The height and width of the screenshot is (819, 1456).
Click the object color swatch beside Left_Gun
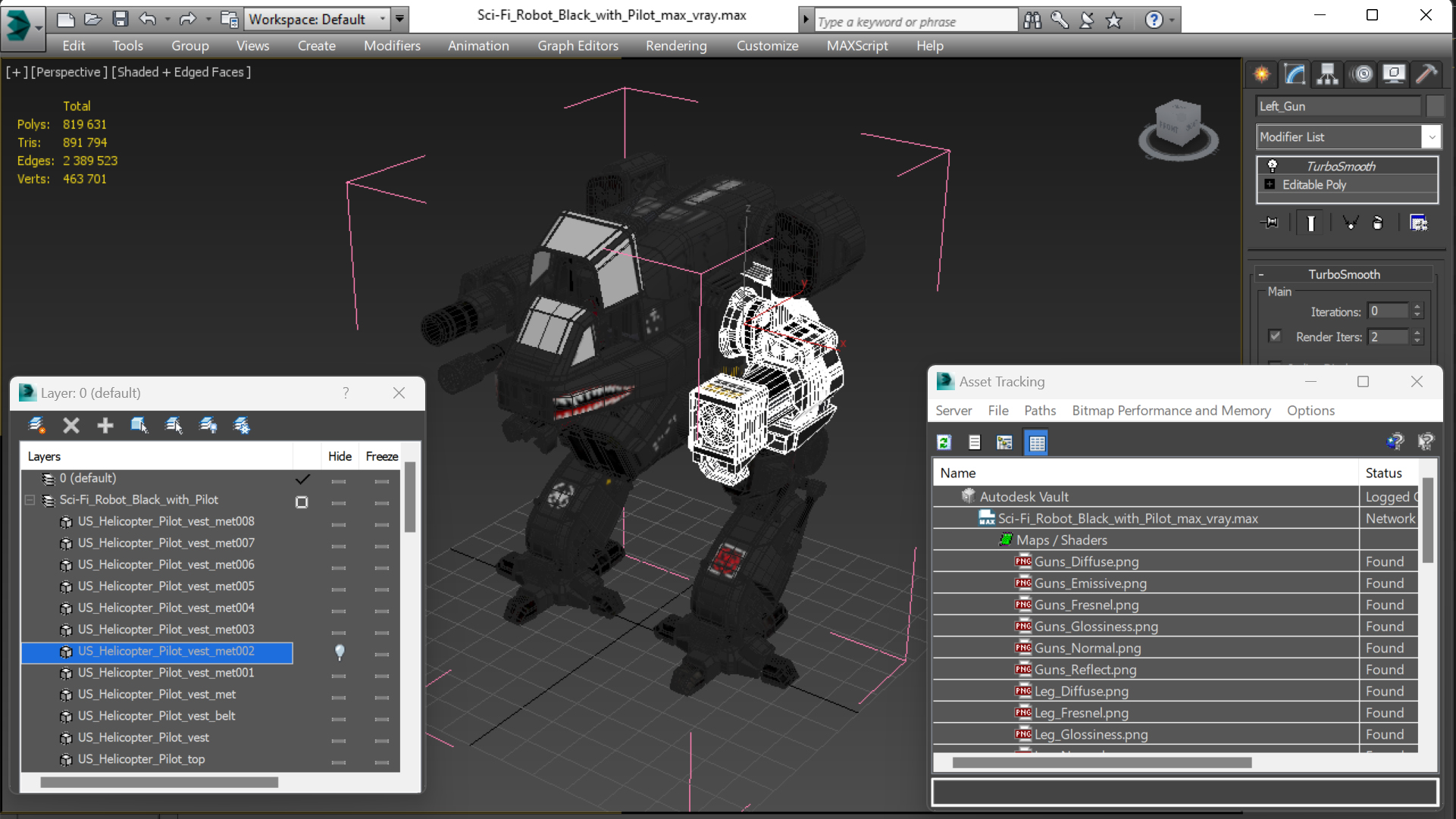point(1434,106)
